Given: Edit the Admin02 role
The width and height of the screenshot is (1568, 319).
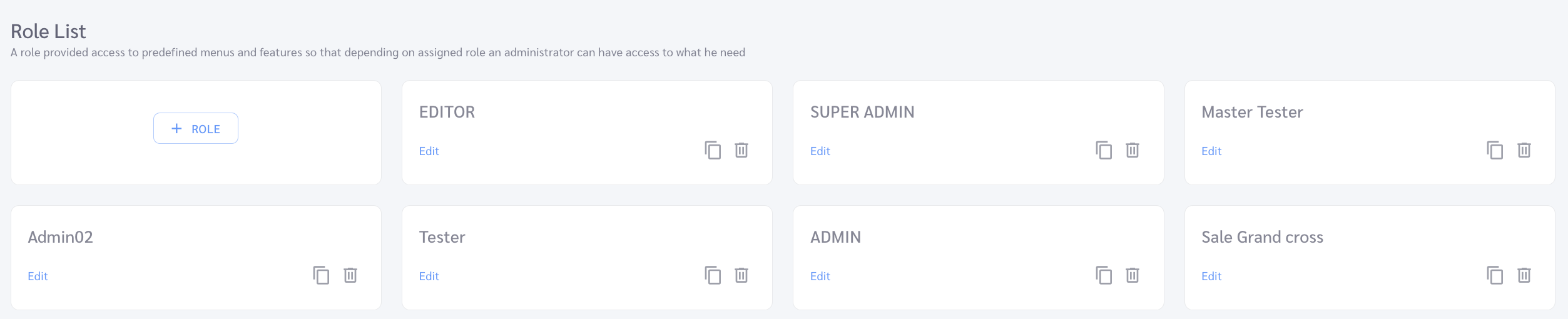Looking at the screenshot, I should 38,276.
